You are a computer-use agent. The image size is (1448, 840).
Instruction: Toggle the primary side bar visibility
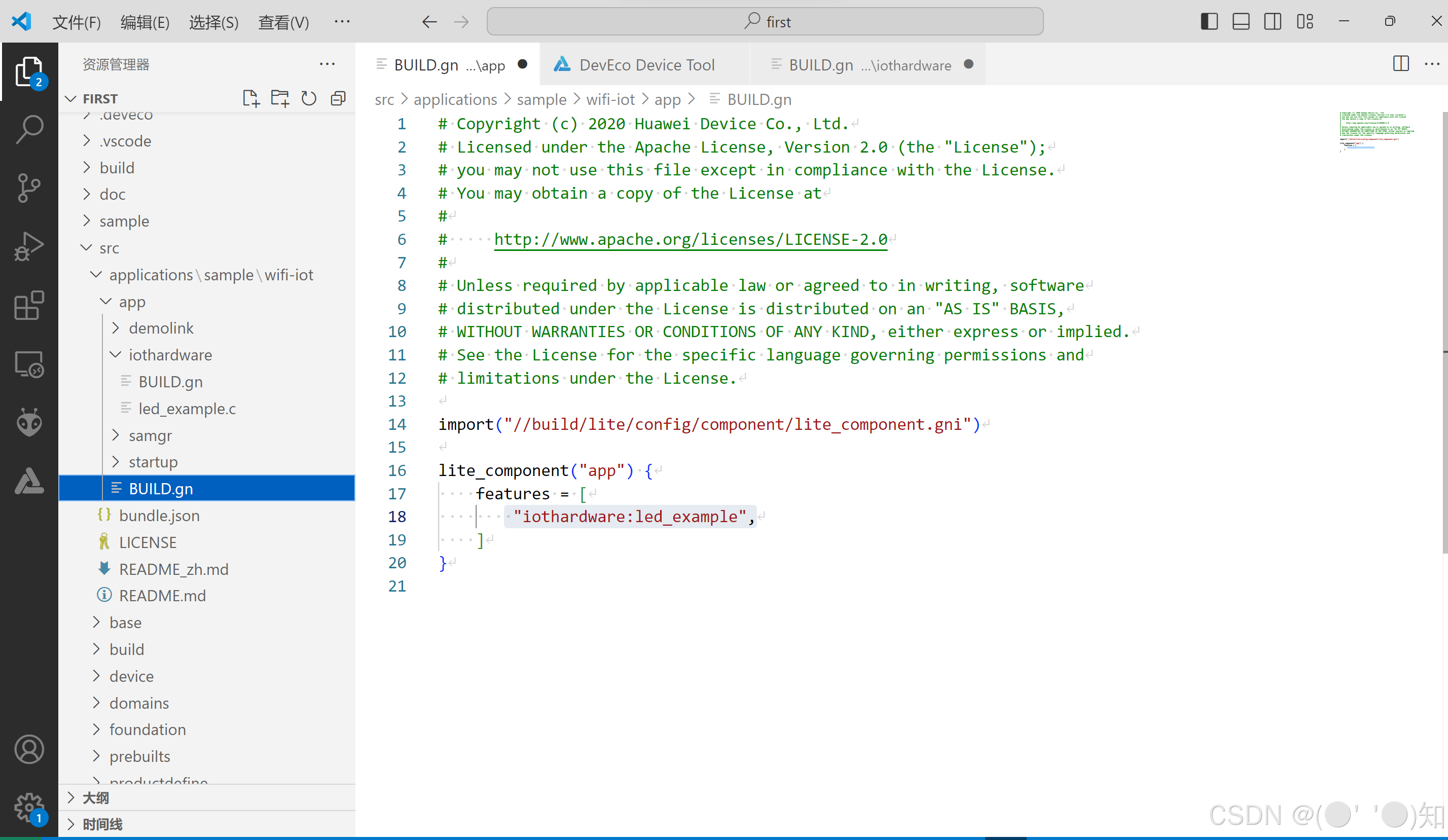click(1209, 22)
